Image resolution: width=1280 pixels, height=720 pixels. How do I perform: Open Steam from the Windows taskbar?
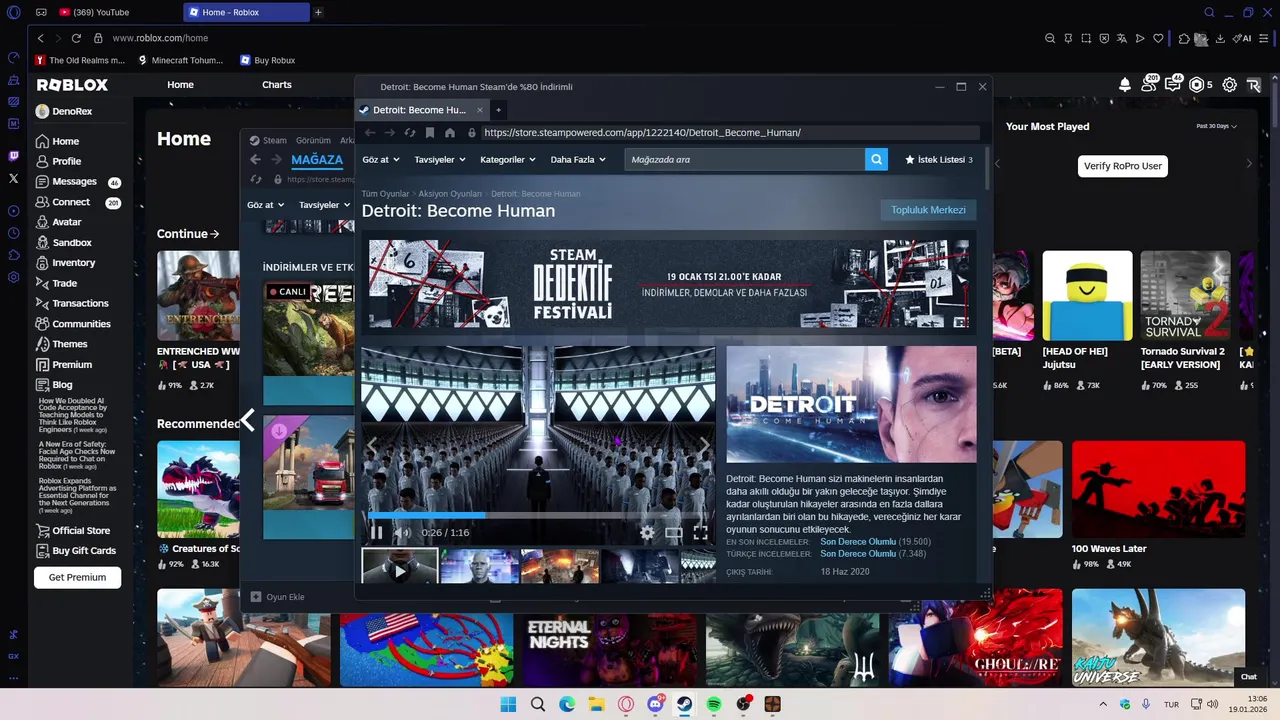(x=685, y=704)
